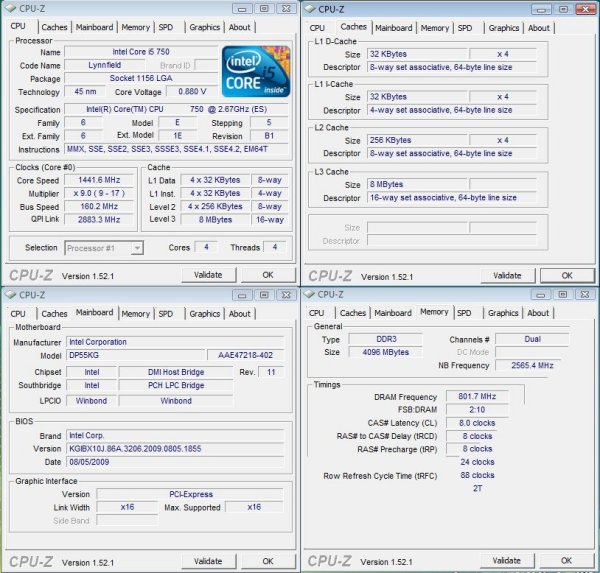Click the QPI Link 2883.3 MHz value
600x573 pixels.
(99, 220)
